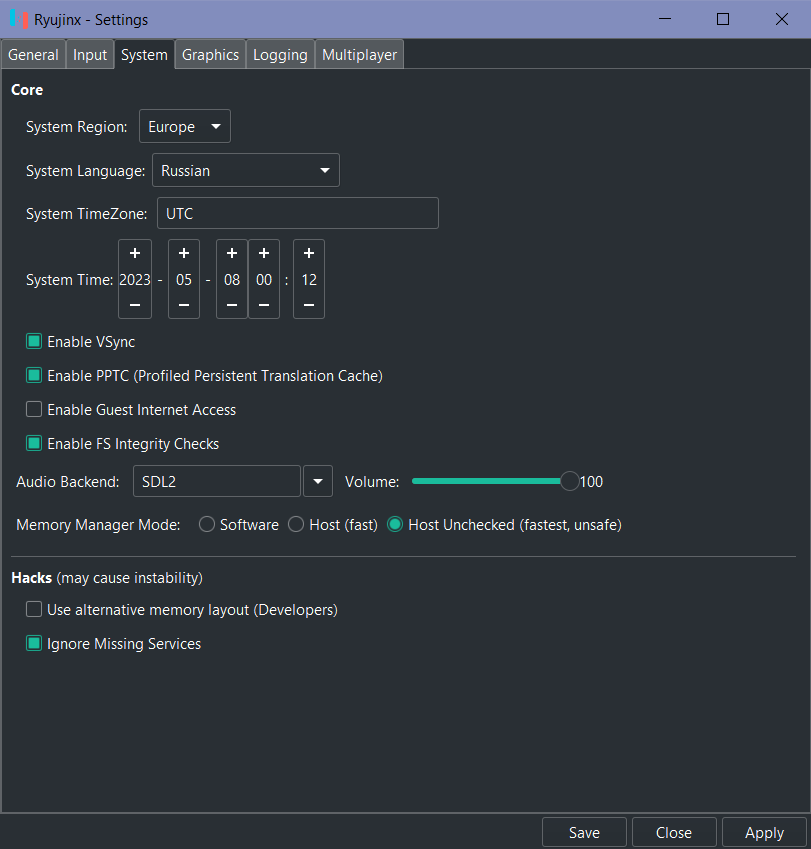Click the 'Core' section heading
The image size is (811, 849).
27,90
